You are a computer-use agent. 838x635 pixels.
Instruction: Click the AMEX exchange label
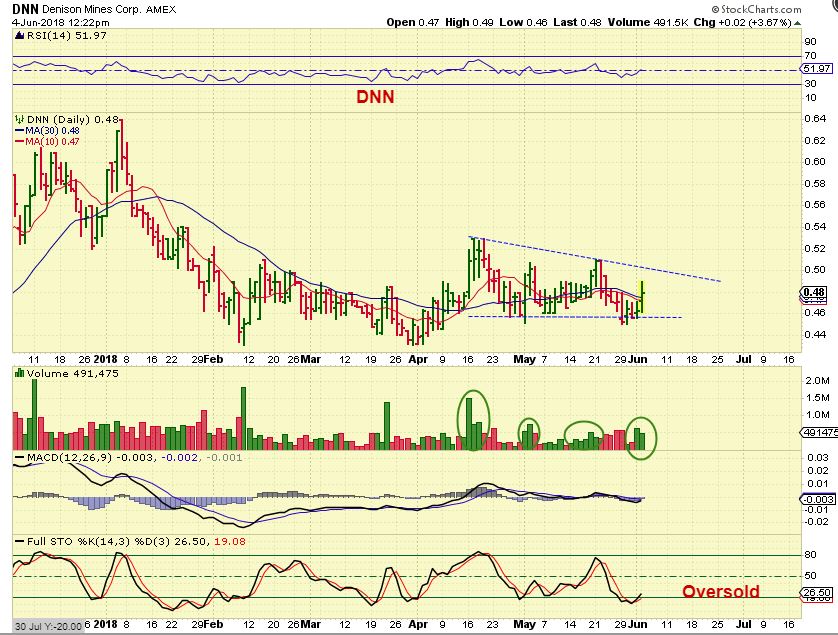tap(160, 10)
